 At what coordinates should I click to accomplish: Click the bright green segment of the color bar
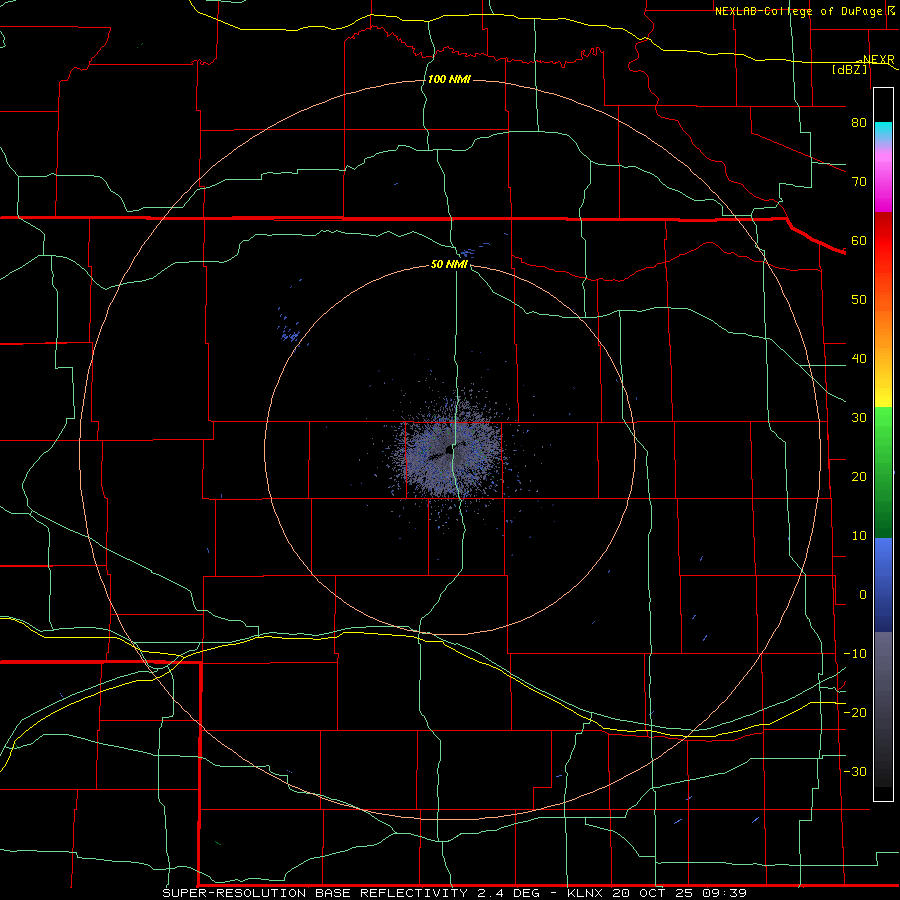883,430
